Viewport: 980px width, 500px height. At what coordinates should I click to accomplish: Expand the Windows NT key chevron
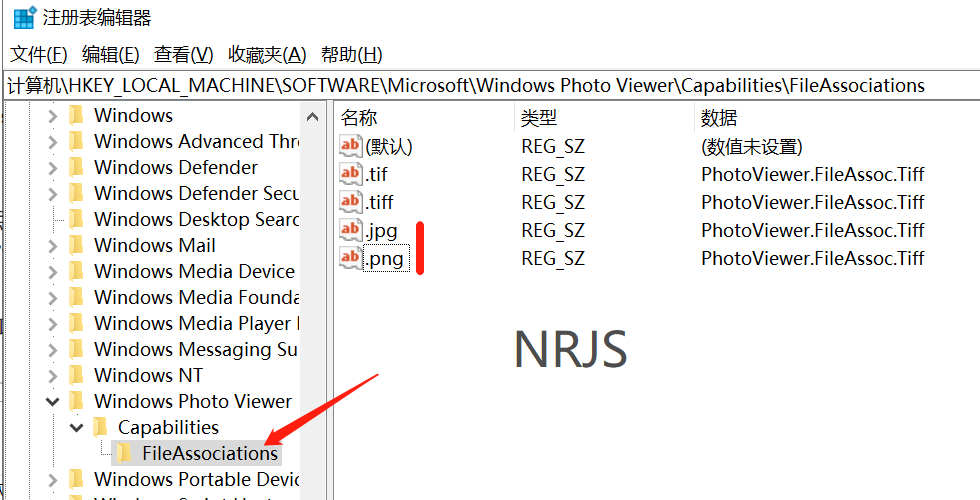(53, 376)
